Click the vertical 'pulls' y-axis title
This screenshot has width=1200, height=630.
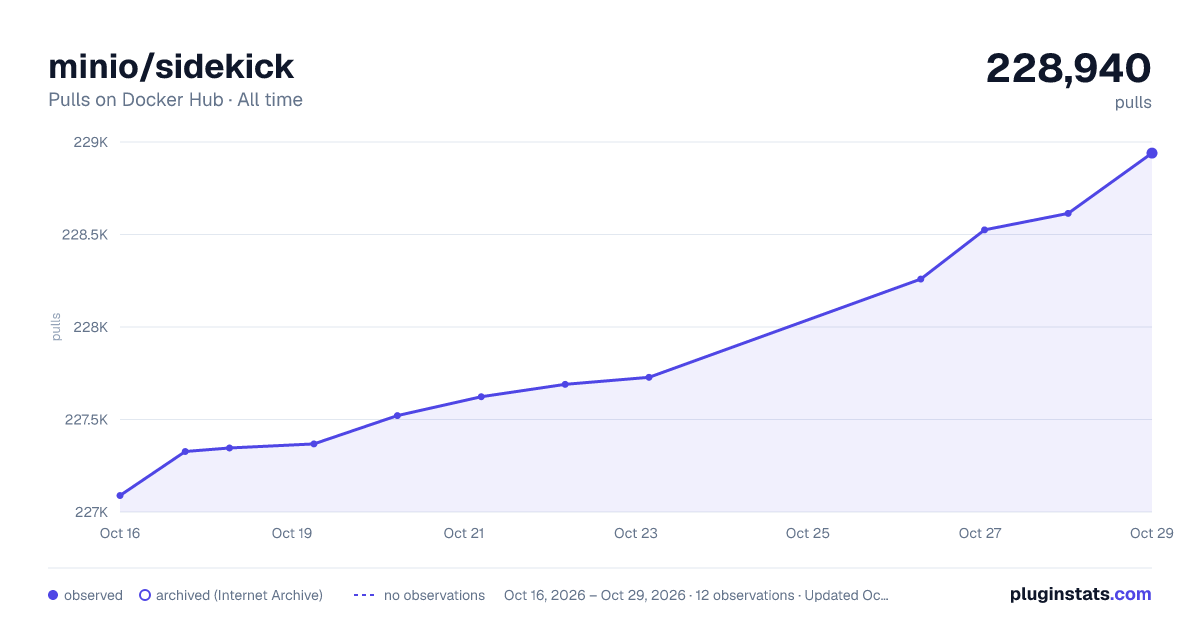pos(56,327)
